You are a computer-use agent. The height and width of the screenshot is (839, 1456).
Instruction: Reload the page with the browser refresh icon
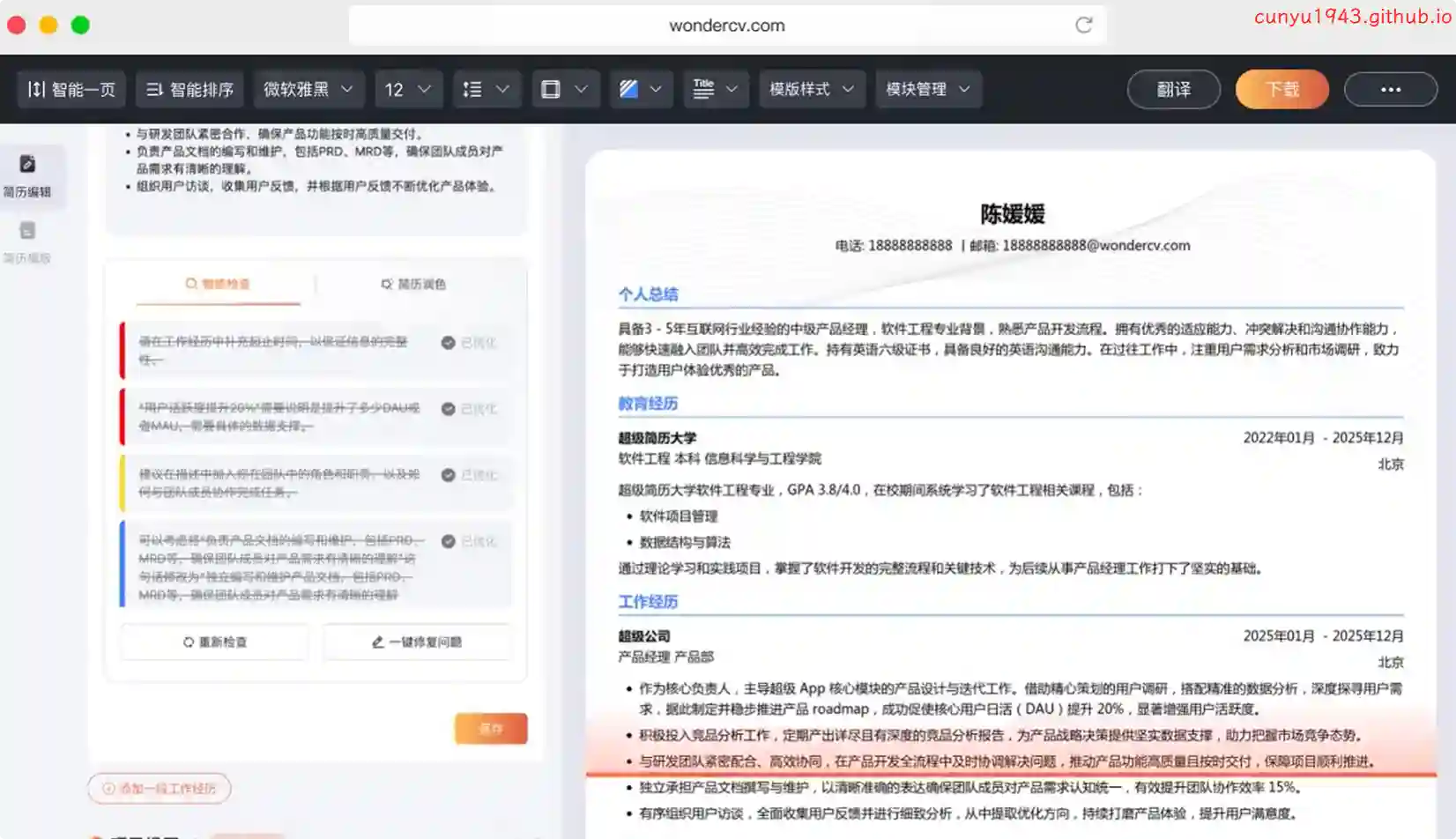(1083, 25)
